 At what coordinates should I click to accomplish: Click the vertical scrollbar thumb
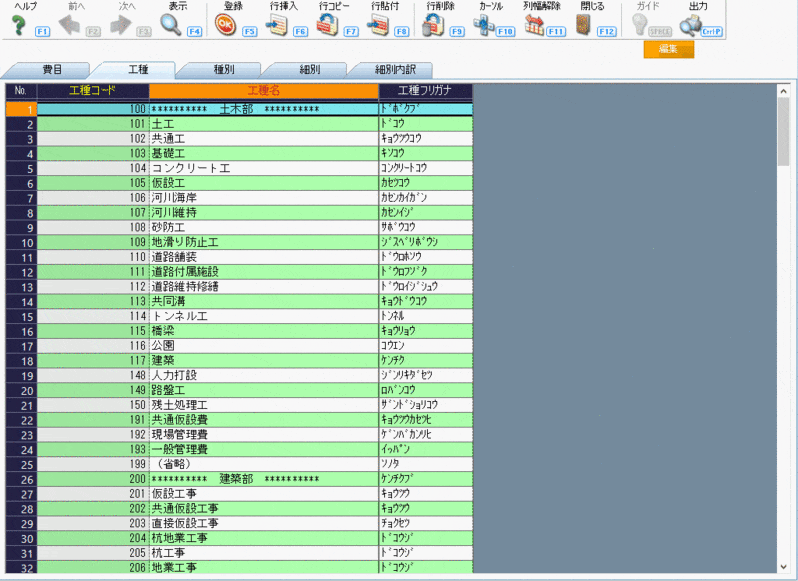pyautogui.click(x=783, y=131)
